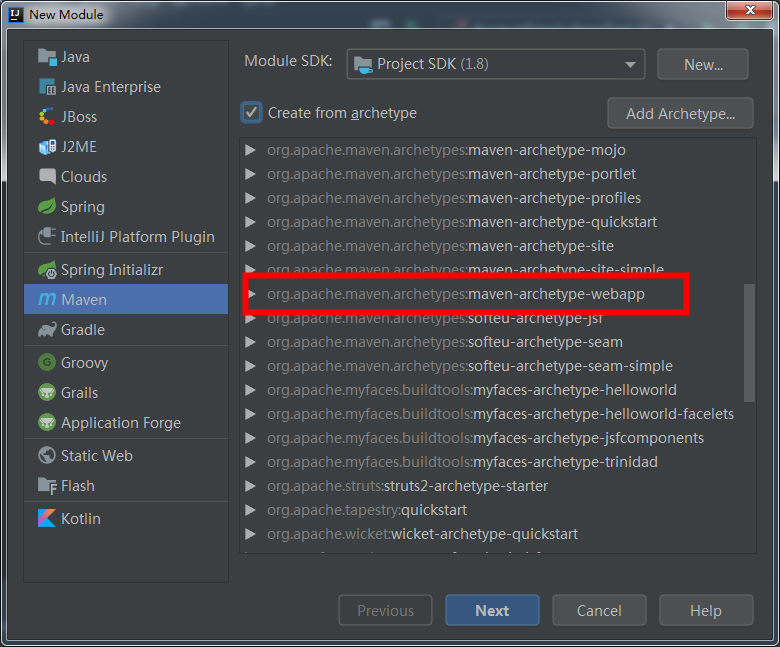Open the Module SDK dropdown
This screenshot has height=647, width=780.
click(495, 64)
